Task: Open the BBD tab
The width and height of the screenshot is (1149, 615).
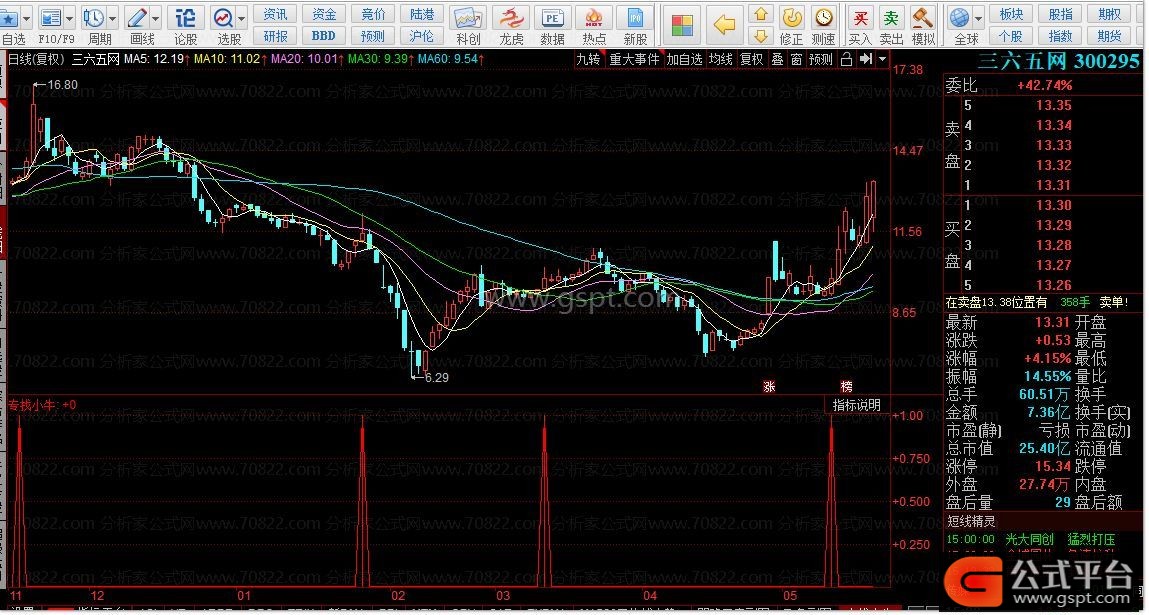Action: pyautogui.click(x=324, y=35)
